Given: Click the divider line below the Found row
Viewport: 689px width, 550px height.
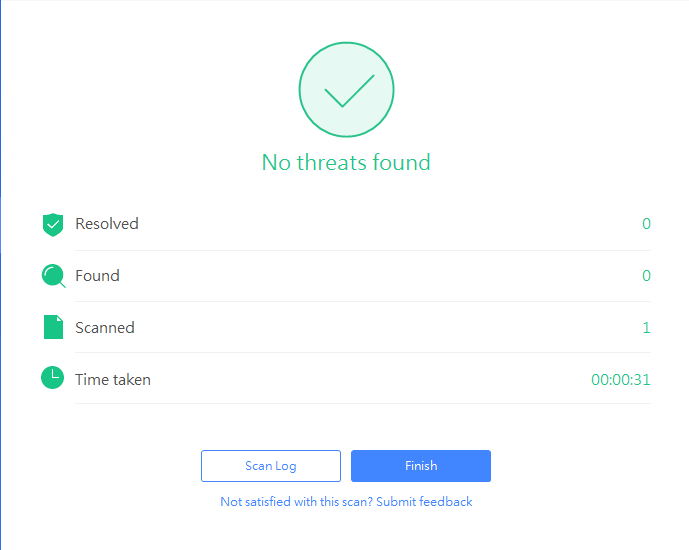Looking at the screenshot, I should (363, 301).
